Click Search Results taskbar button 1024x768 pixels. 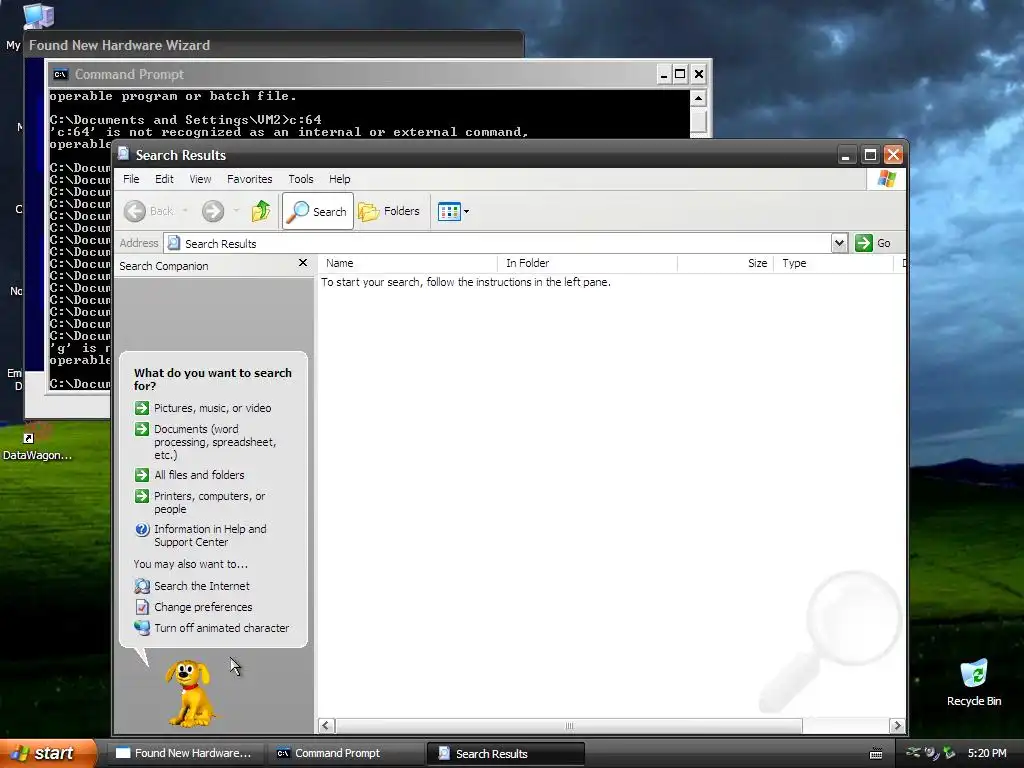pyautogui.click(x=505, y=753)
